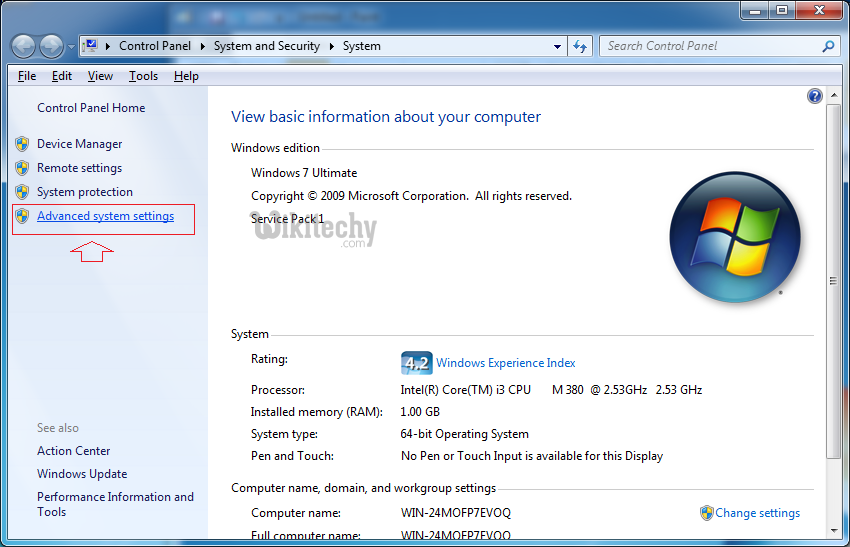Viewport: 850px width, 547px height.
Task: Click the Forward navigation arrow button
Action: pos(51,46)
